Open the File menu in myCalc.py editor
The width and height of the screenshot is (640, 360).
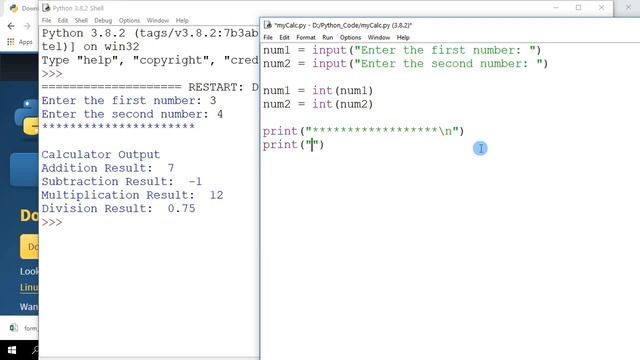pos(268,38)
